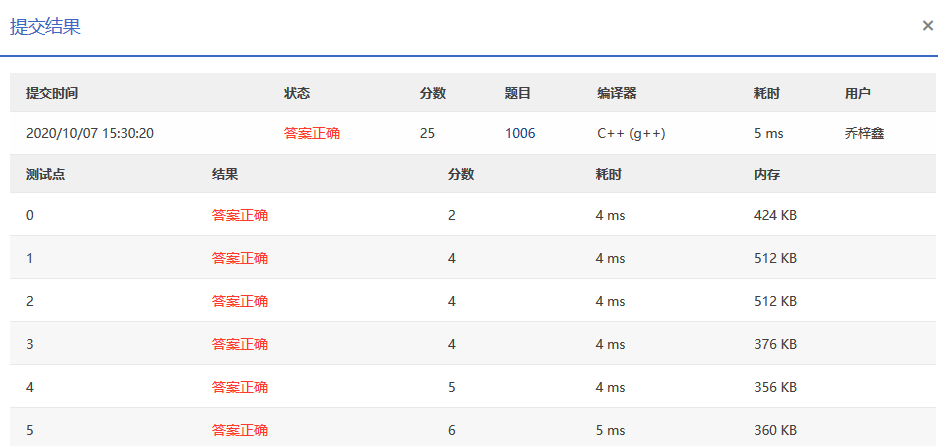This screenshot has width=938, height=446.
Task: Click test point 2 number
Action: [x=30, y=301]
